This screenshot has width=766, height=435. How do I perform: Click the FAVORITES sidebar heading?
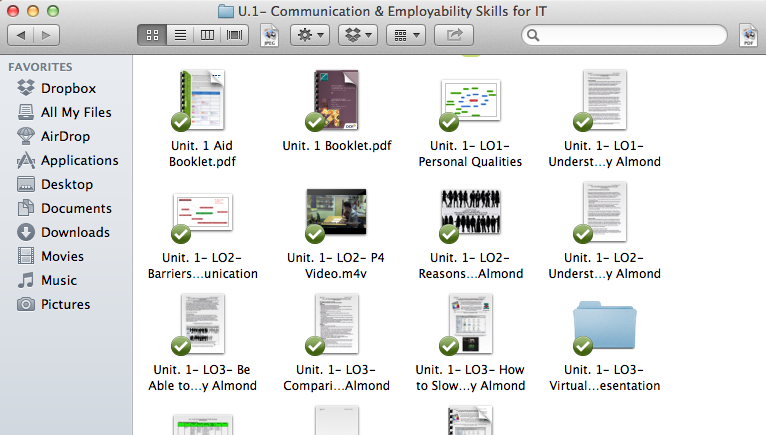40,67
